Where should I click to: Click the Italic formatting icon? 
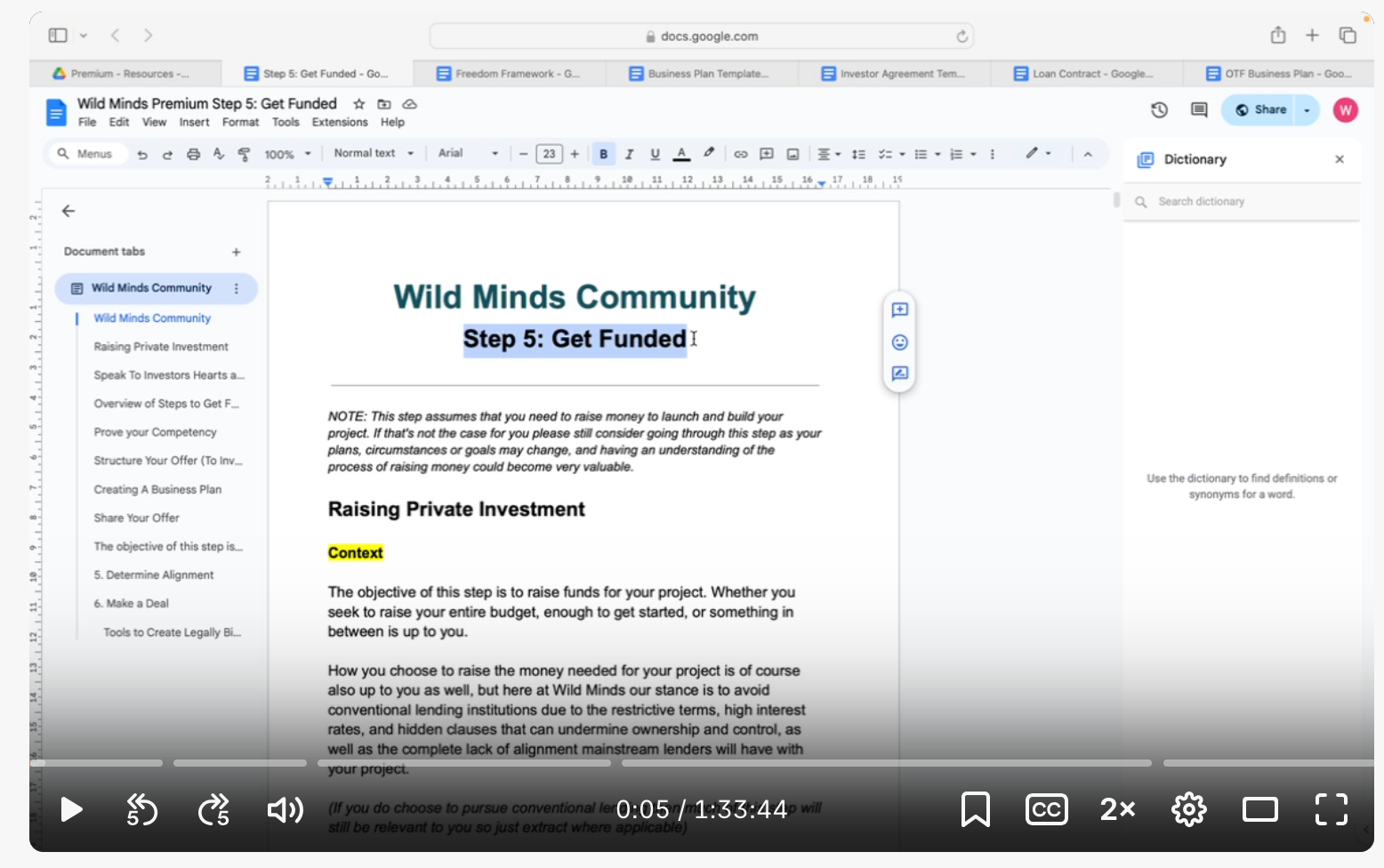(x=629, y=154)
